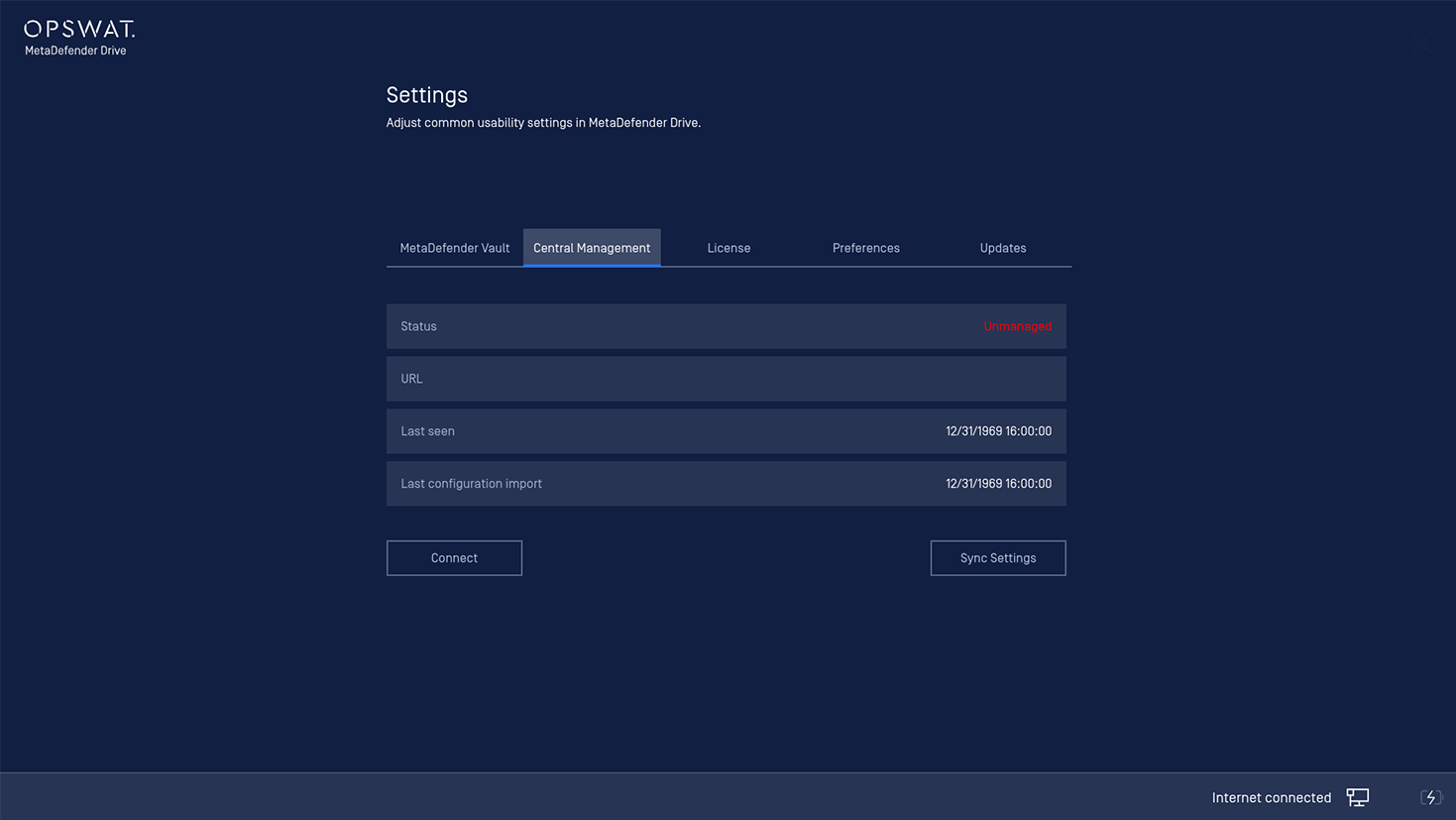
Task: Switch to the MetaDefender Vault tab
Action: click(455, 248)
